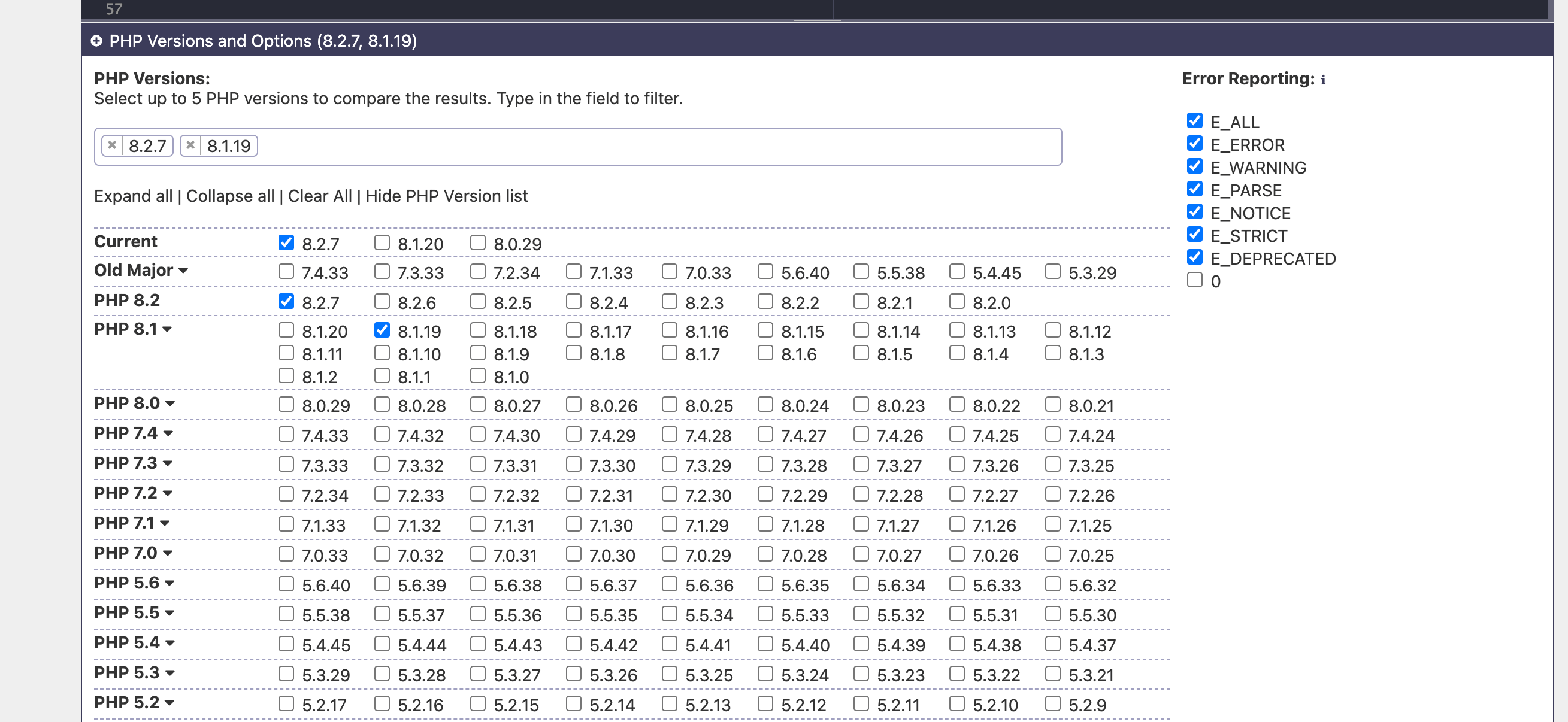Screen dimensions: 1568x722
Task: Click the Collapse all link
Action: click(230, 196)
